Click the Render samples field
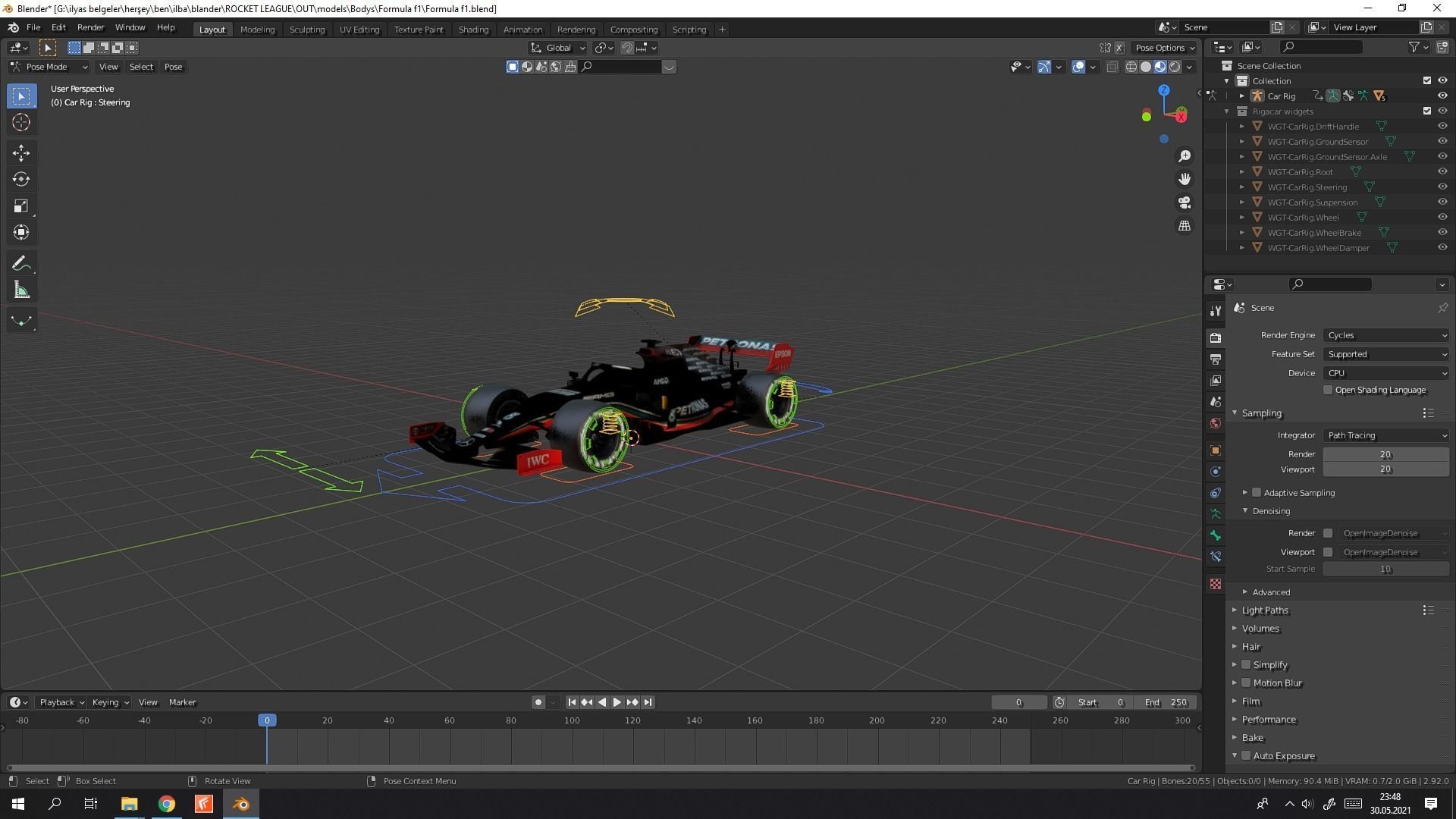1456x819 pixels. [1386, 454]
